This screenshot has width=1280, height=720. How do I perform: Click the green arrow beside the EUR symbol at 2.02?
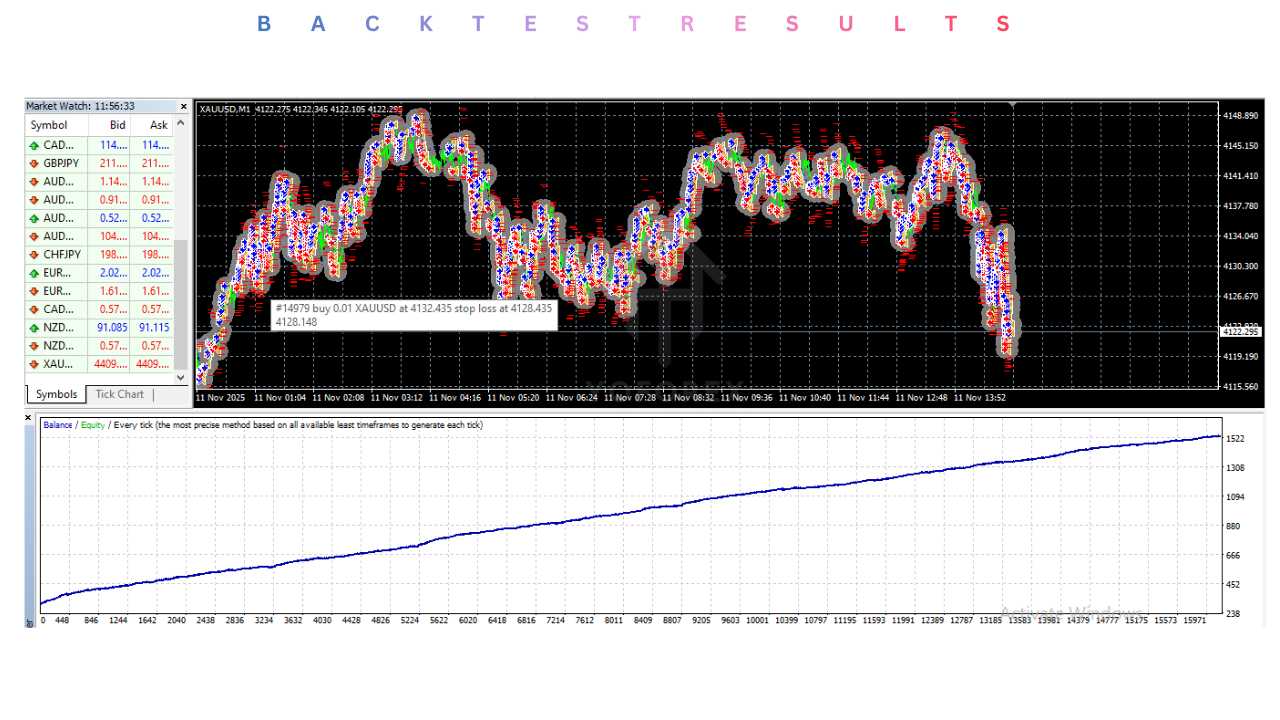click(33, 272)
